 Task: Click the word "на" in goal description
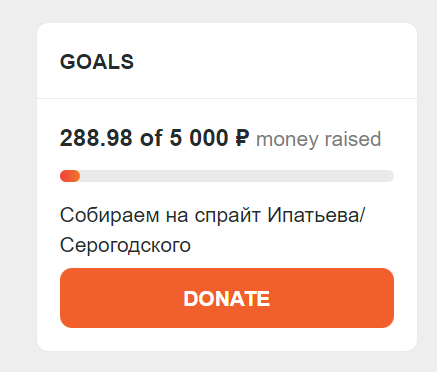pyautogui.click(x=177, y=217)
